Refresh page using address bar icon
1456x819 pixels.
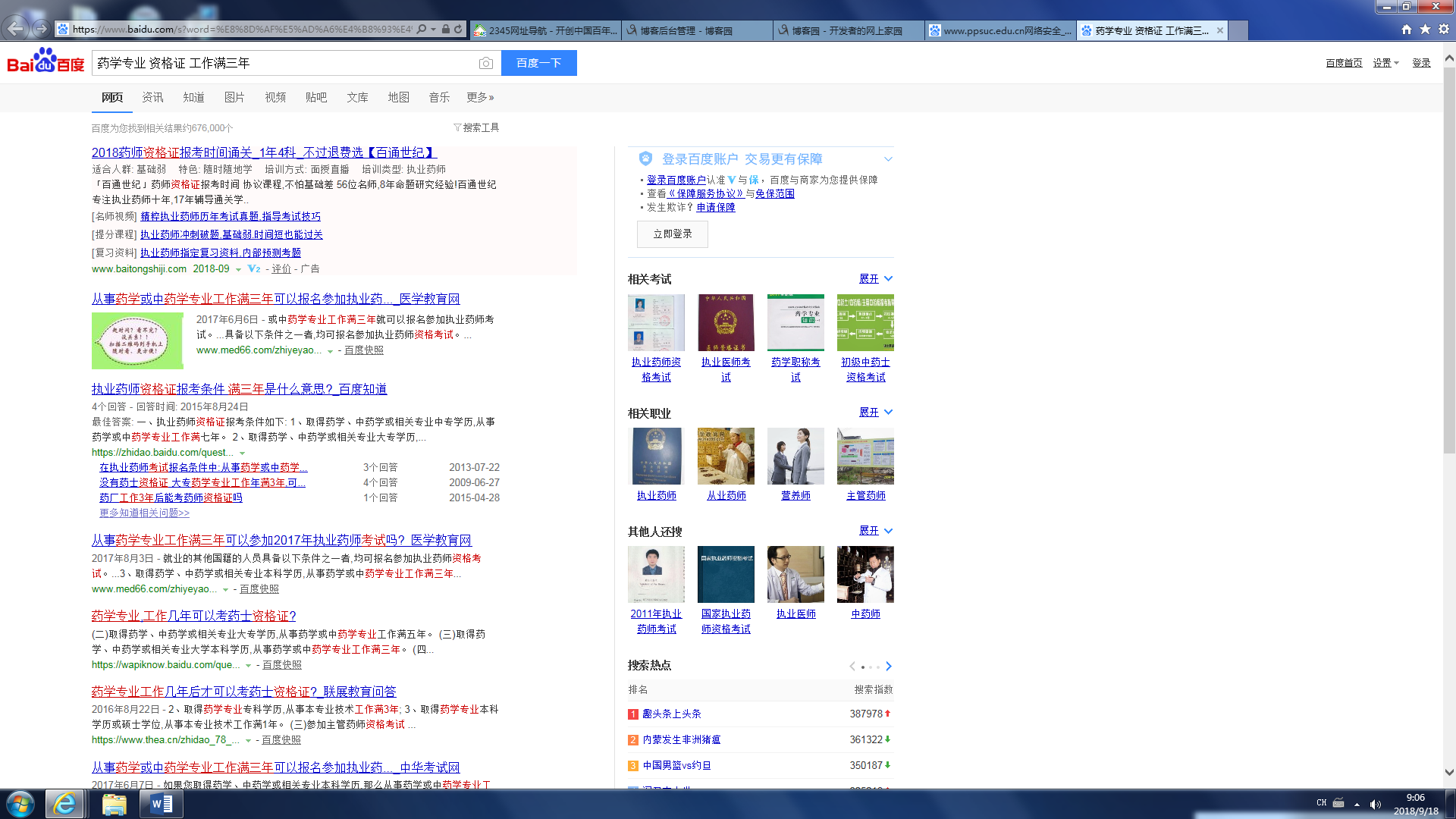(x=458, y=30)
